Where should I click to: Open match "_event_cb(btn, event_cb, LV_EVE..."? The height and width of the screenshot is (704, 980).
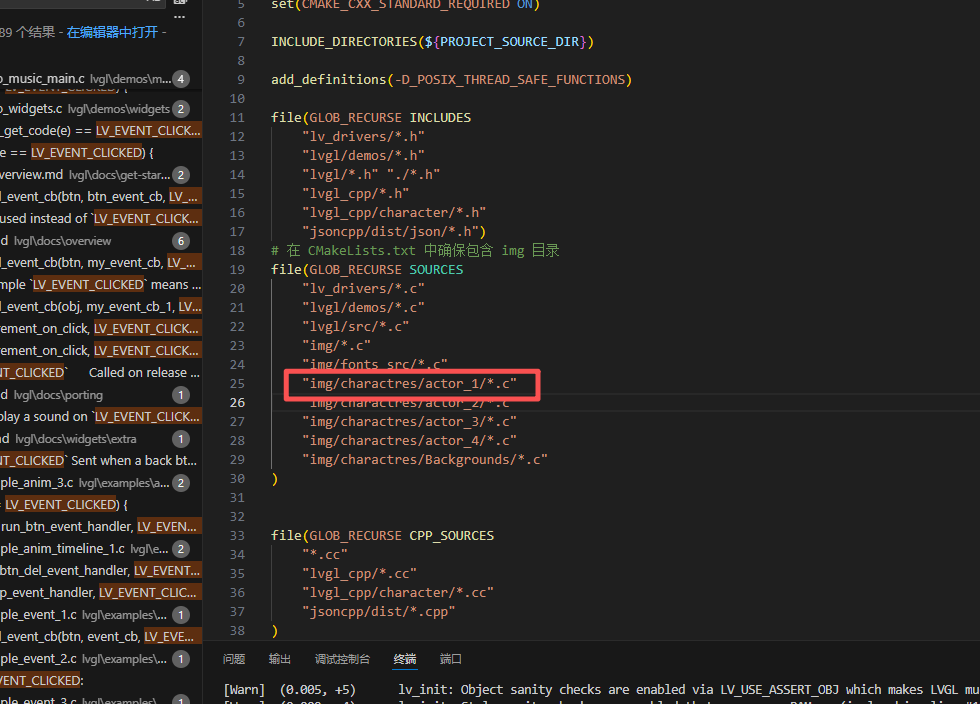(101, 636)
